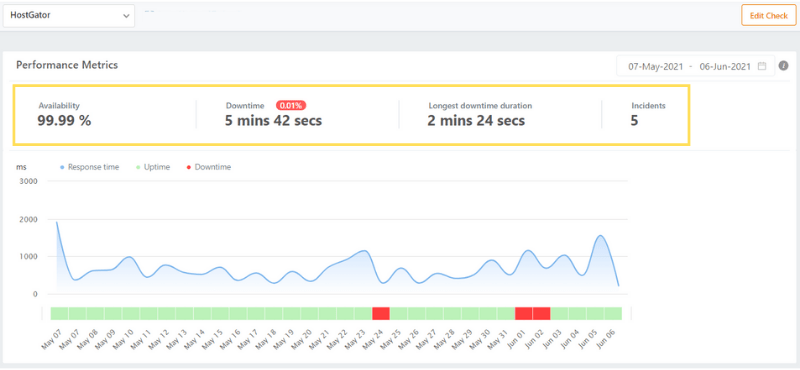Select the 07-May-2021 start date field
This screenshot has height=370, width=800.
[x=655, y=66]
